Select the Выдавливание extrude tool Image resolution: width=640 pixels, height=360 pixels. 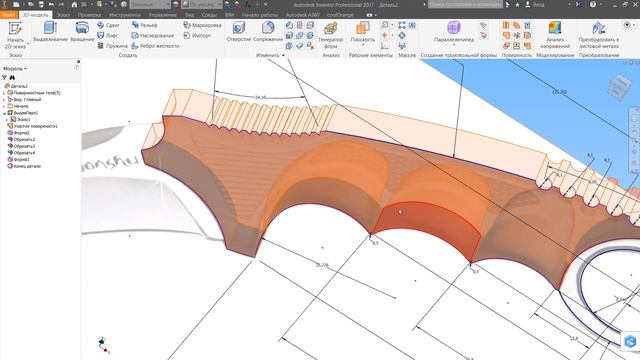[x=50, y=32]
